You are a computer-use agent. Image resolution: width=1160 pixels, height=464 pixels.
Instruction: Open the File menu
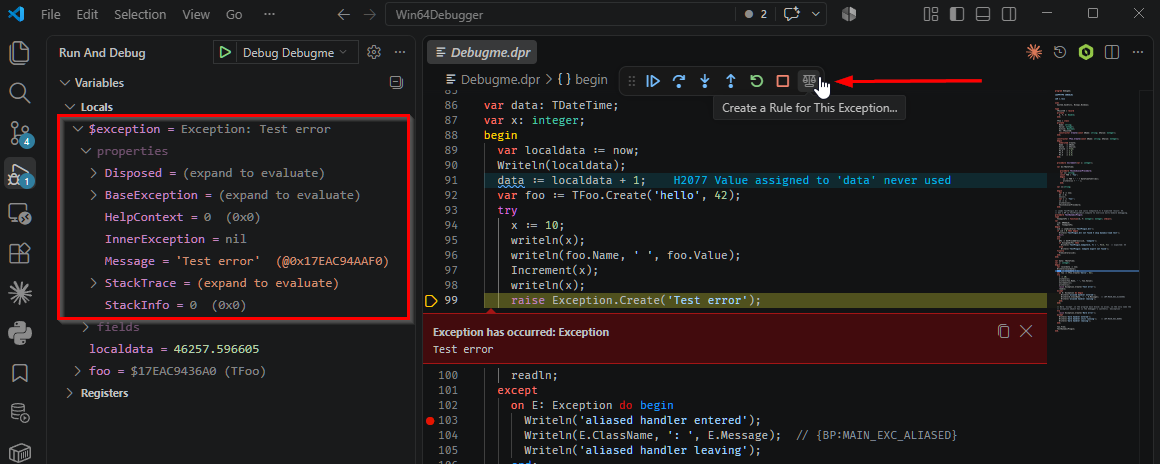(51, 14)
